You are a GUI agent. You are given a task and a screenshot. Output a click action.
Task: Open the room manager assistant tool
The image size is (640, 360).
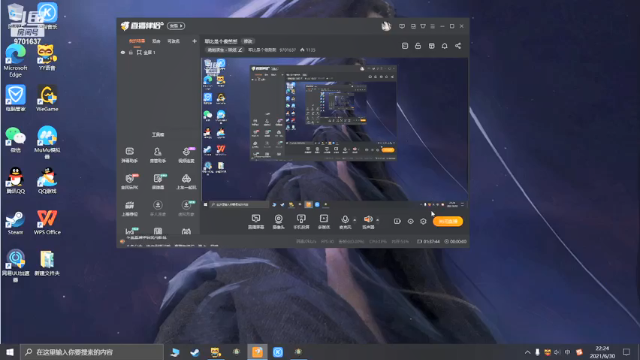(x=158, y=155)
